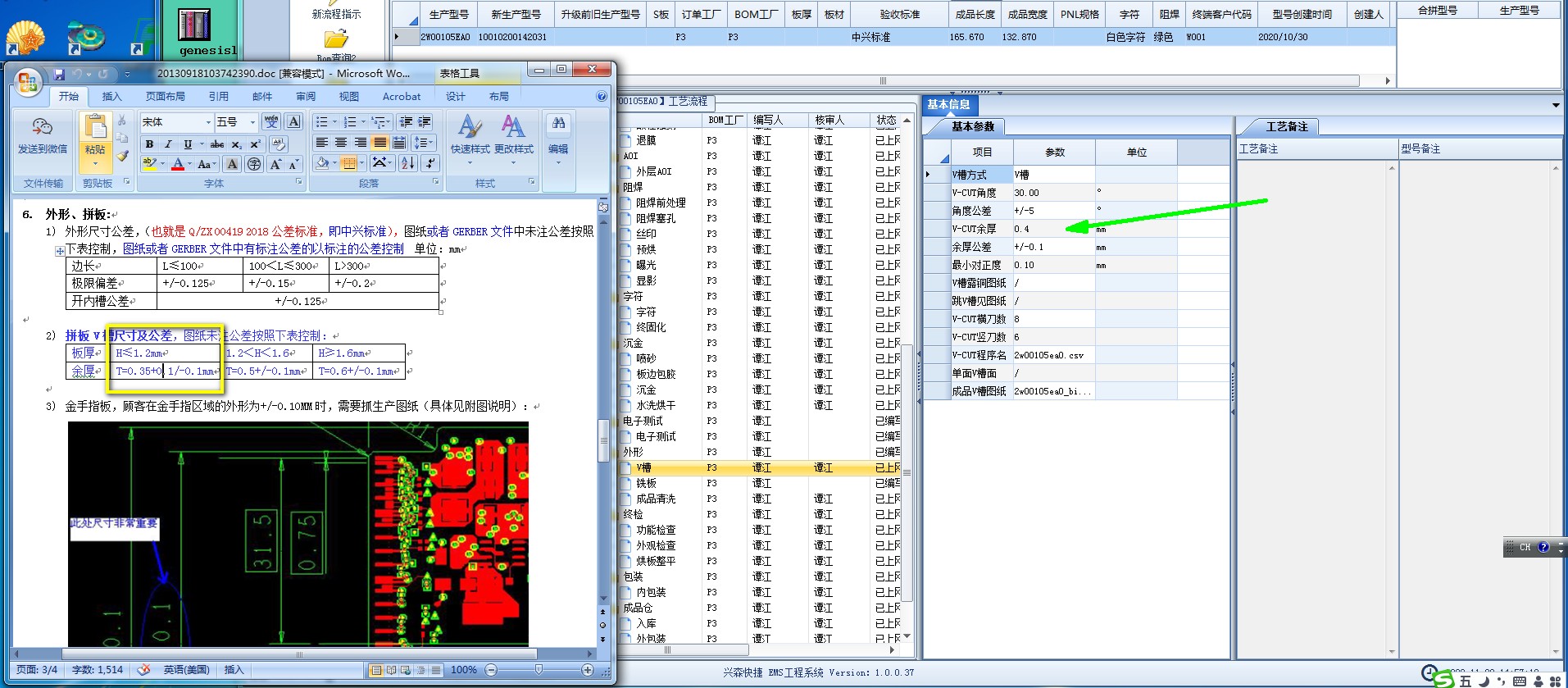Select the 工艺备注 tab in EMS window
This screenshot has width=1568, height=688.
[x=1287, y=126]
